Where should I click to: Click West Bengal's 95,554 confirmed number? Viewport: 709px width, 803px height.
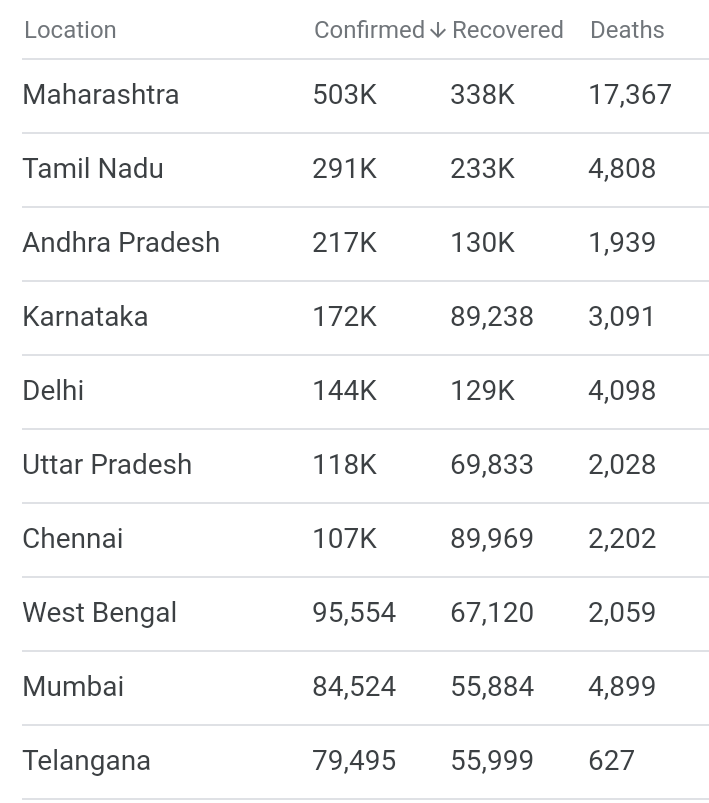click(354, 613)
